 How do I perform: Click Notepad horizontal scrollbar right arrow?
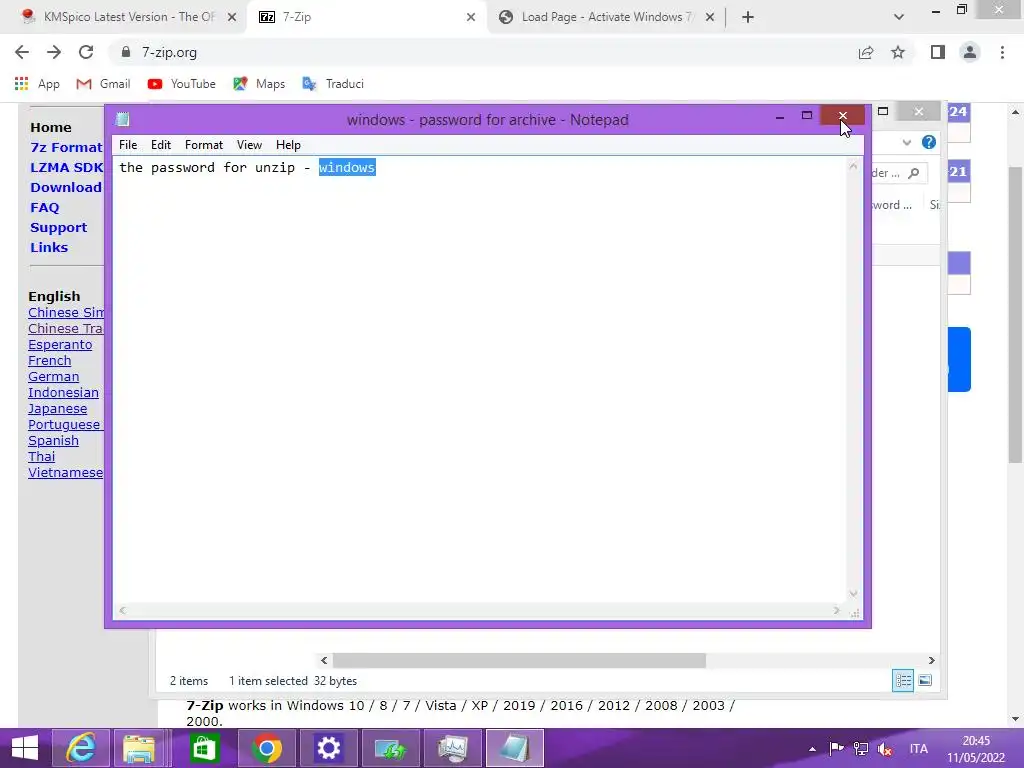coord(837,611)
